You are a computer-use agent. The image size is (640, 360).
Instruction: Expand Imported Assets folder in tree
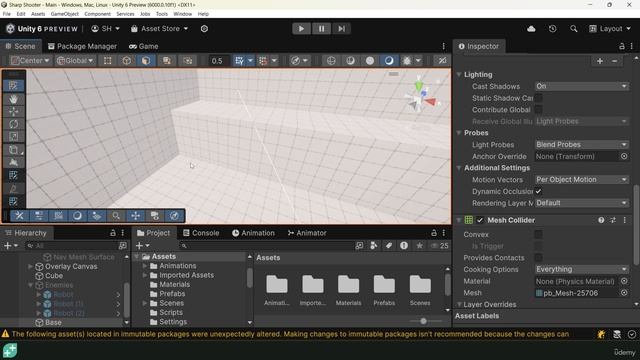(x=145, y=275)
